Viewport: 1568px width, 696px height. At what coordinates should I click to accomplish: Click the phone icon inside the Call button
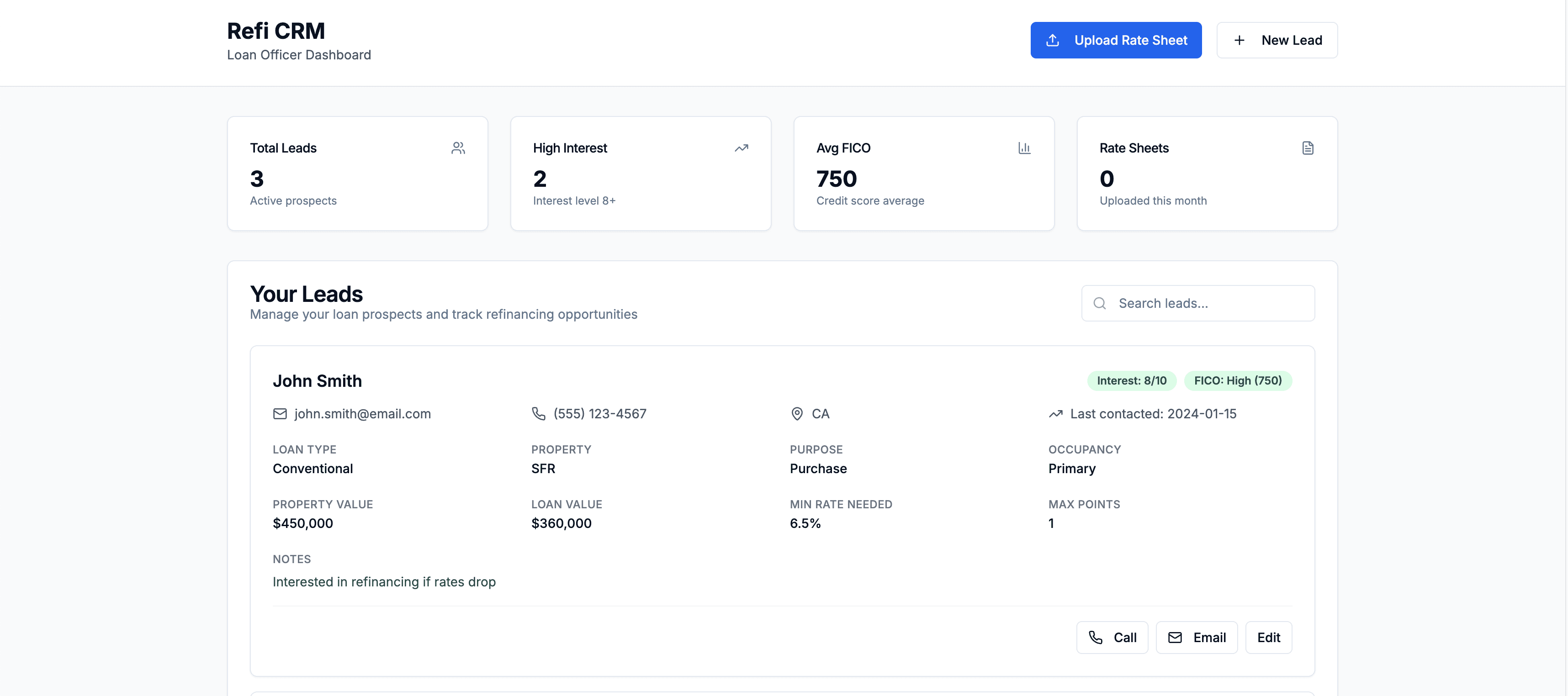coord(1096,637)
